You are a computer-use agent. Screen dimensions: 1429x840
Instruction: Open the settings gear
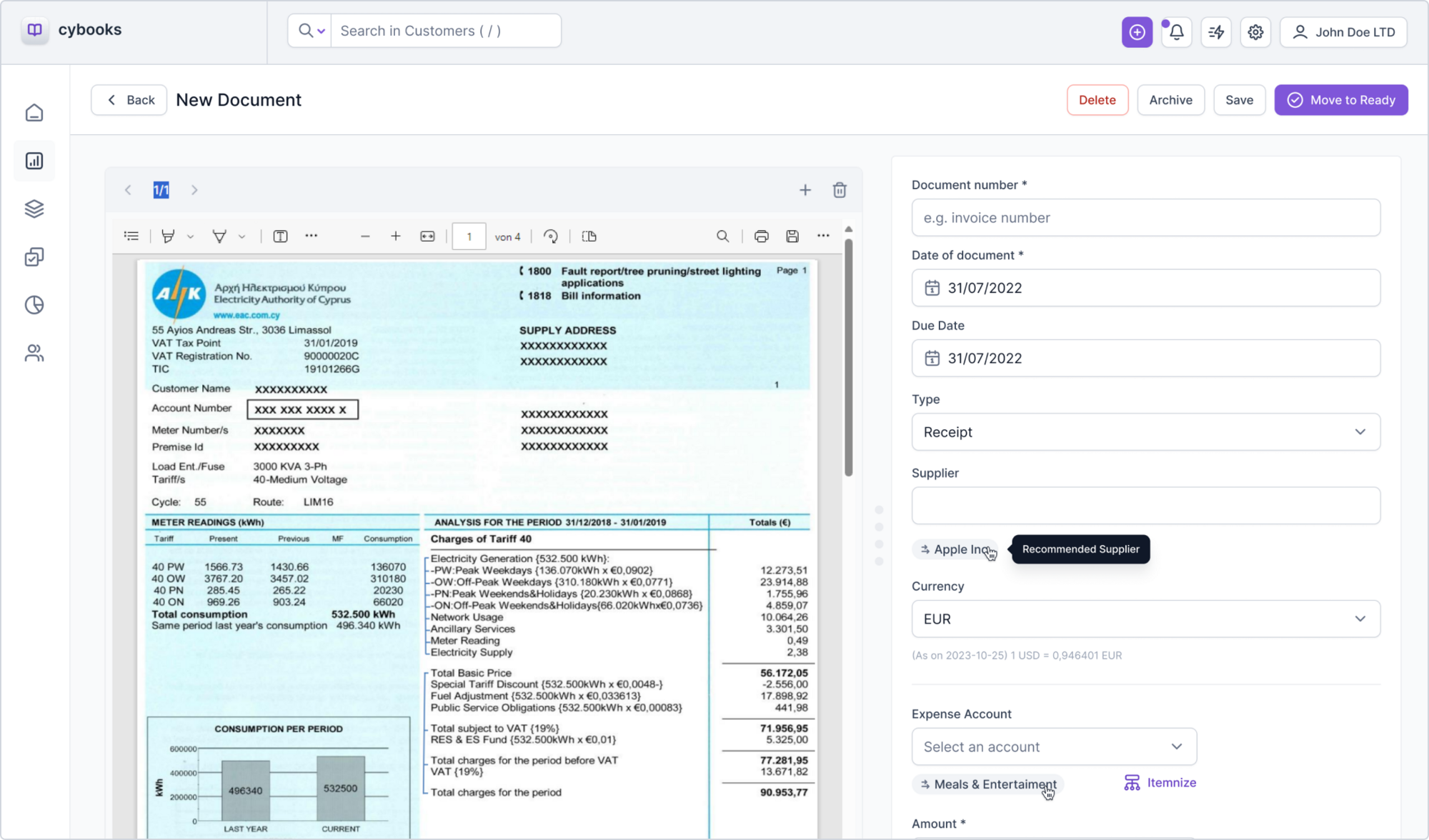coord(1255,32)
